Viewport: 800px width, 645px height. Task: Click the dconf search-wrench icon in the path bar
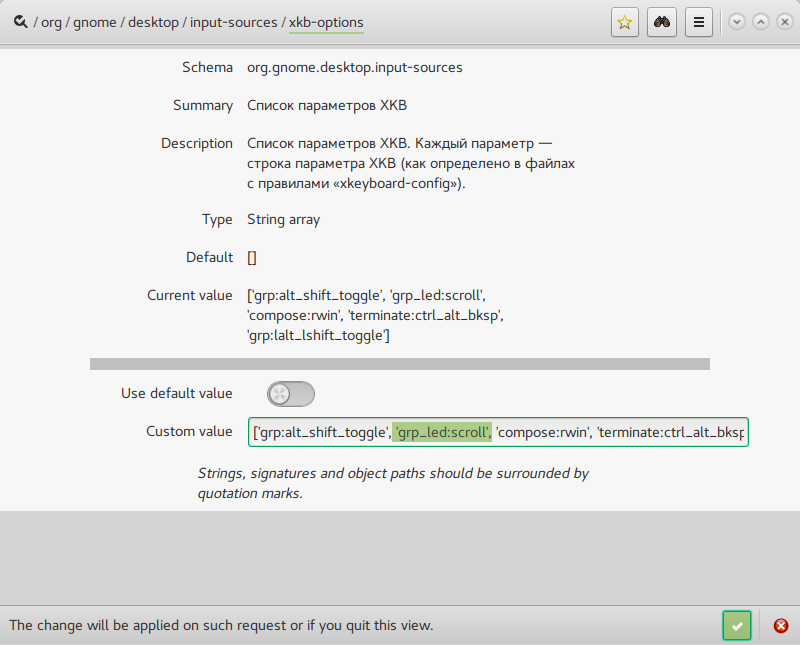pos(20,22)
